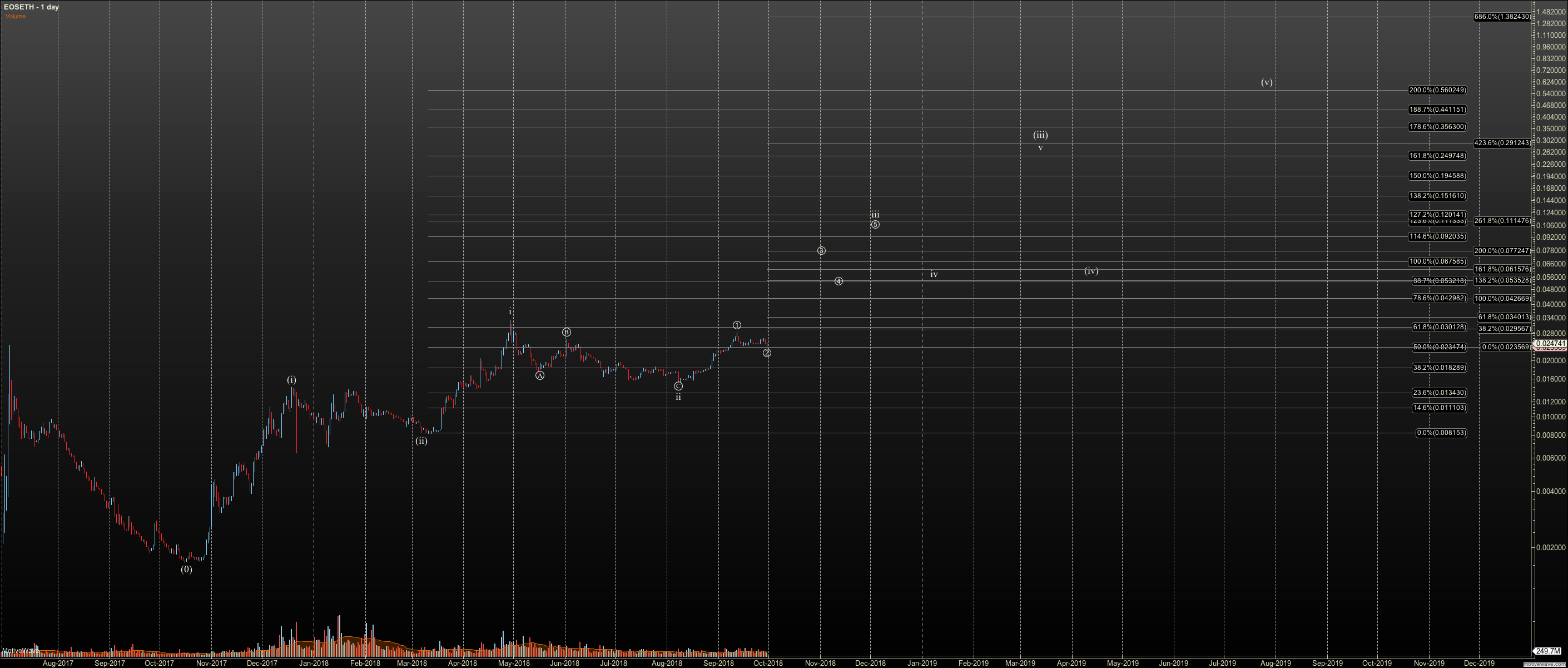Select the circled B wave marker
The image size is (1568, 668).
click(567, 333)
